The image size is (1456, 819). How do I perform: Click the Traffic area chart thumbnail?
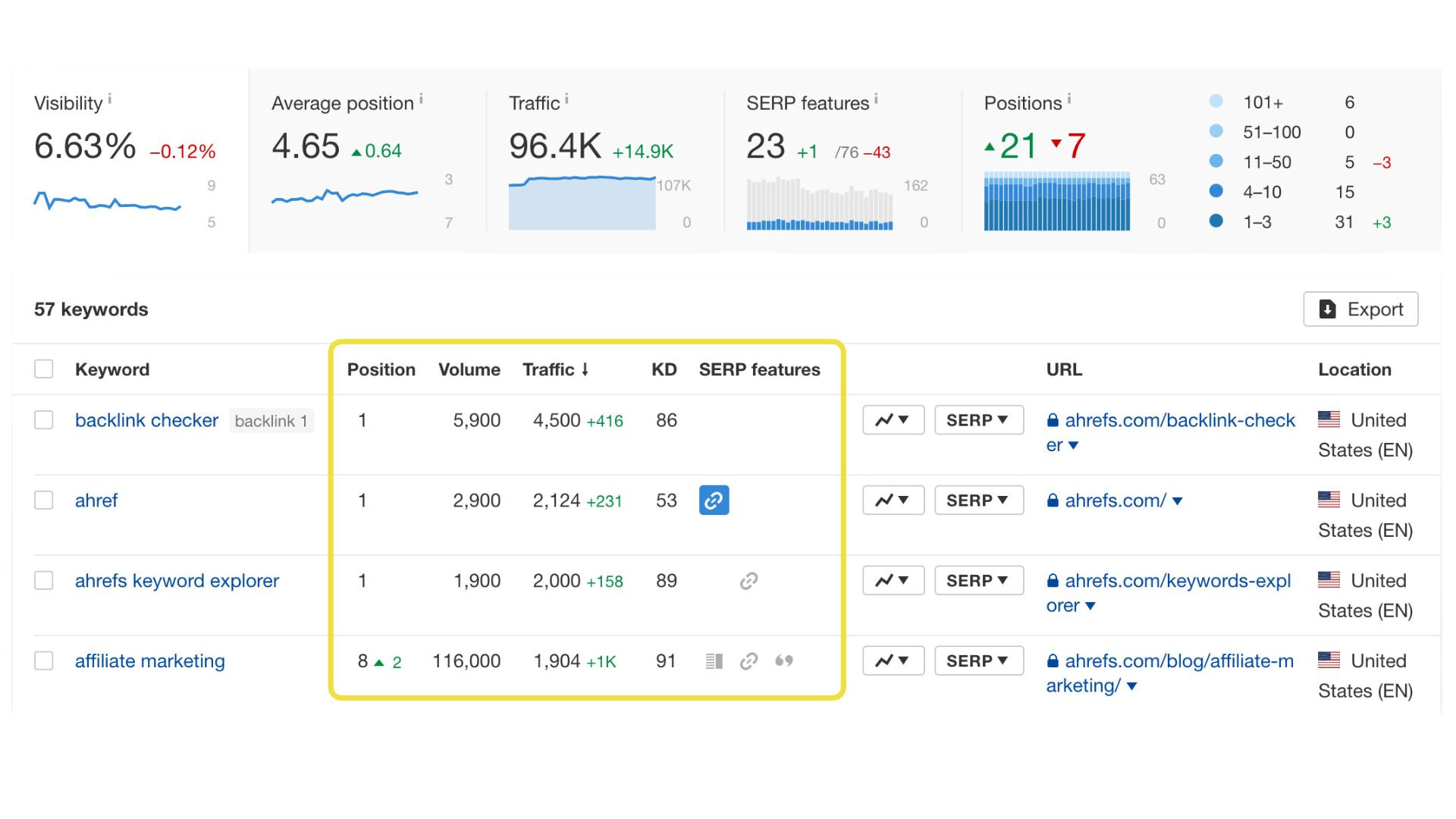tap(582, 202)
